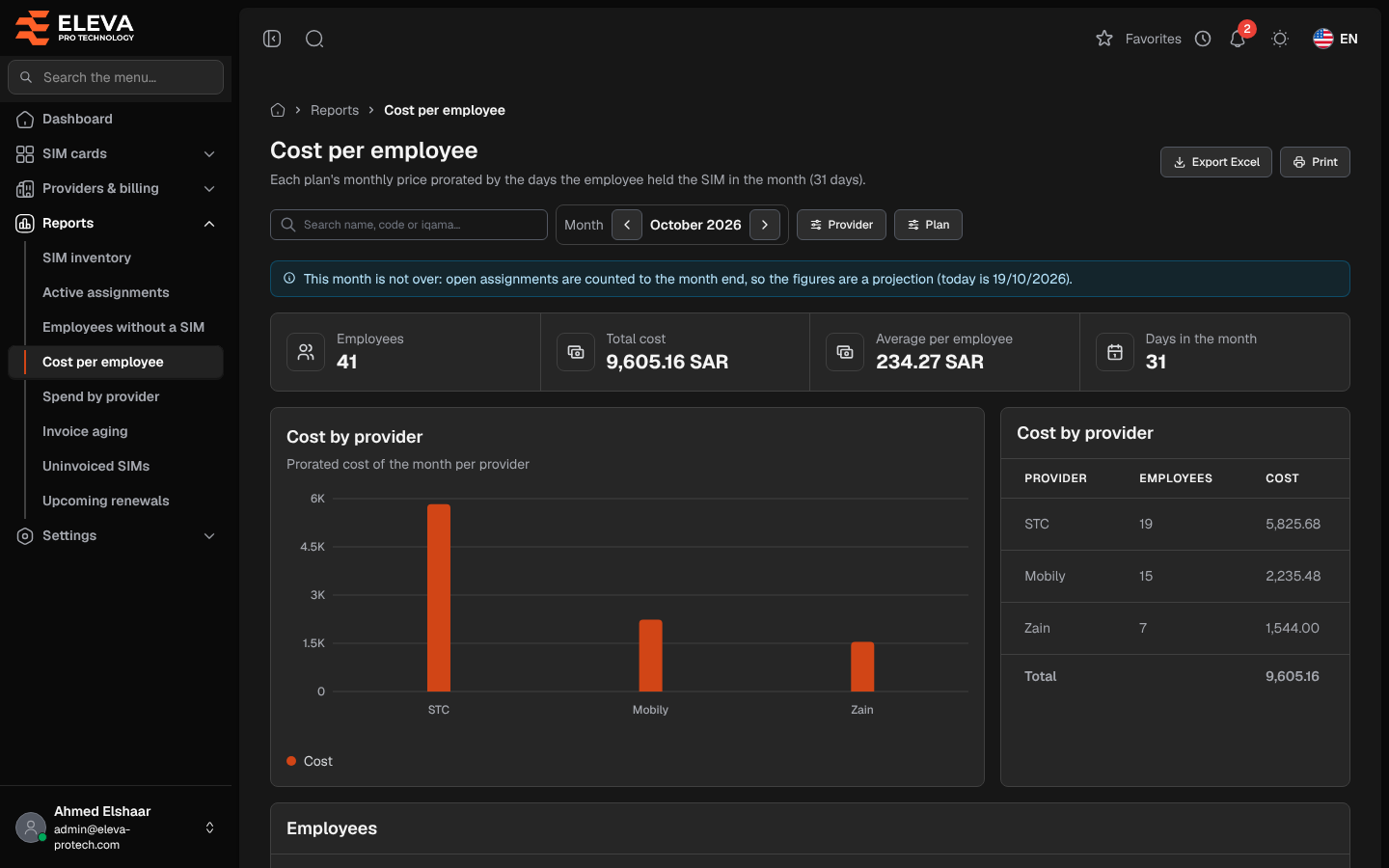The width and height of the screenshot is (1389, 868).
Task: Click the SIM cards grid icon
Action: pyautogui.click(x=25, y=153)
